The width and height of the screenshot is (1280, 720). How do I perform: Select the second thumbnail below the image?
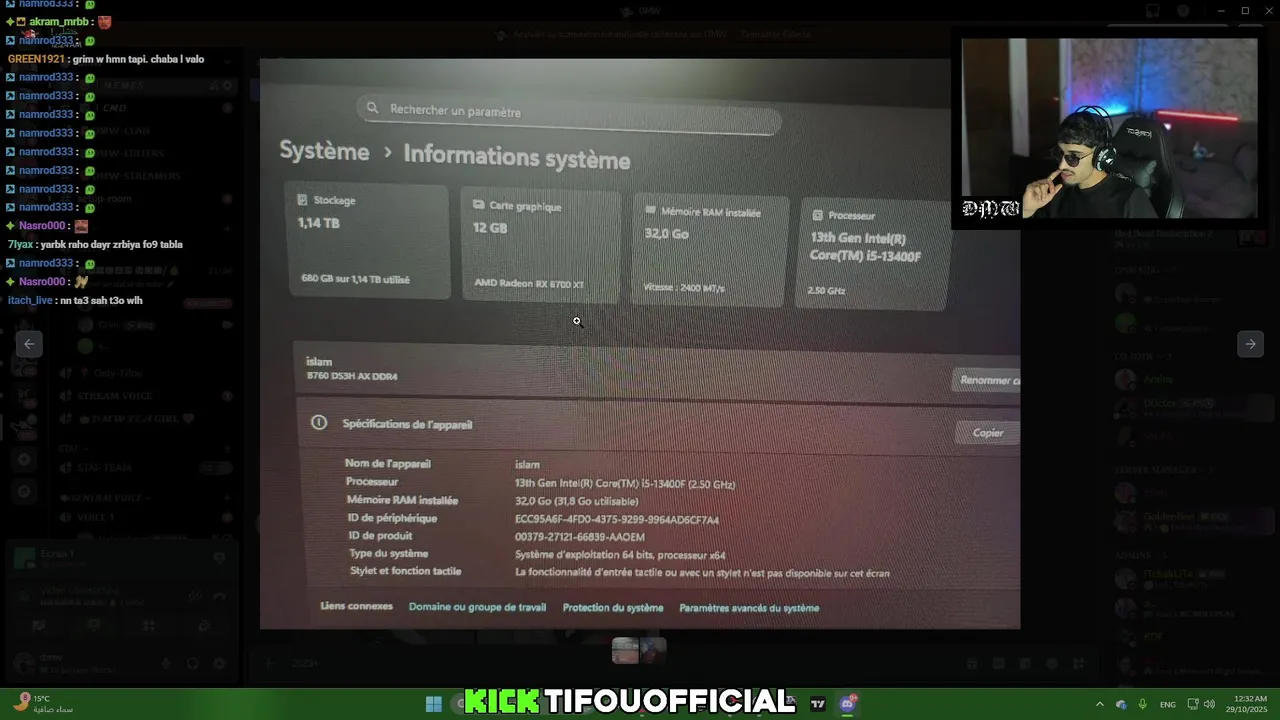pos(653,650)
